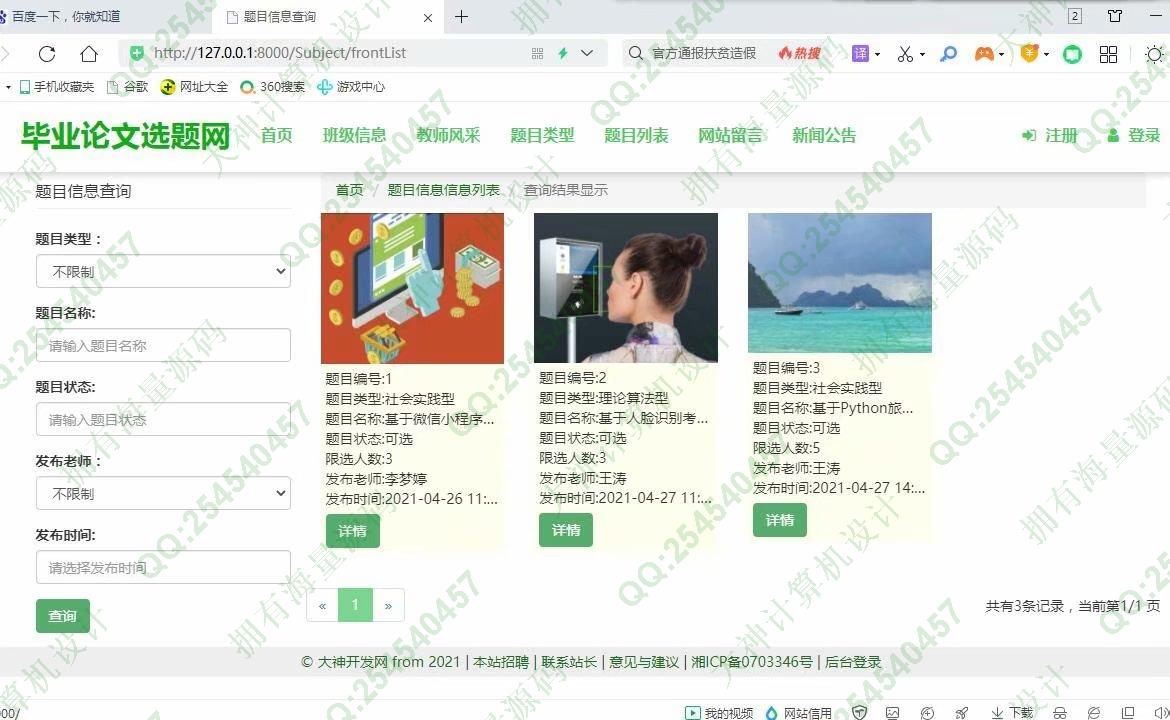Image resolution: width=1170 pixels, height=720 pixels.
Task: Open 新闻公告 navigation item
Action: click(x=825, y=135)
